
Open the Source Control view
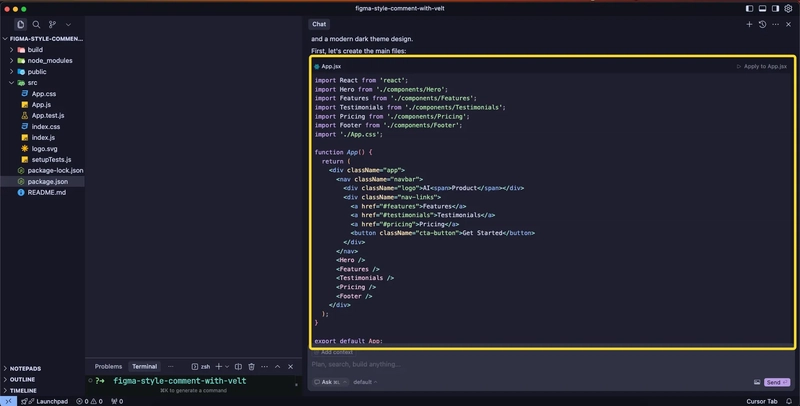point(52,24)
